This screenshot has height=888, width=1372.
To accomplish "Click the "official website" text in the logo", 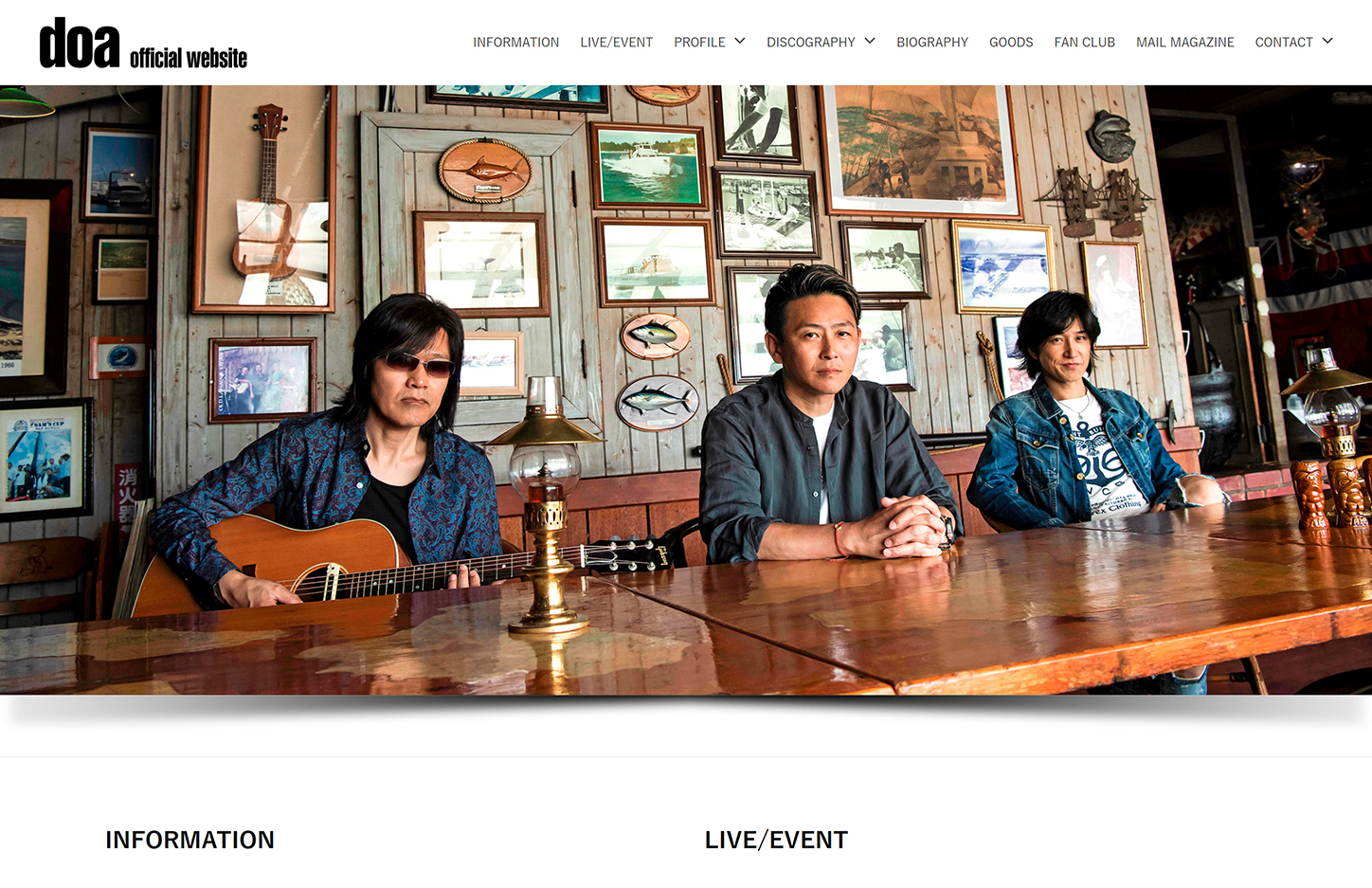I will (189, 58).
